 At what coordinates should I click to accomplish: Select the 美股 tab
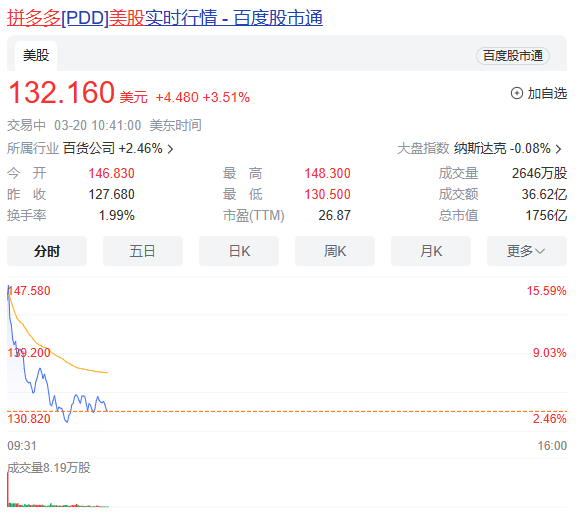(36, 56)
